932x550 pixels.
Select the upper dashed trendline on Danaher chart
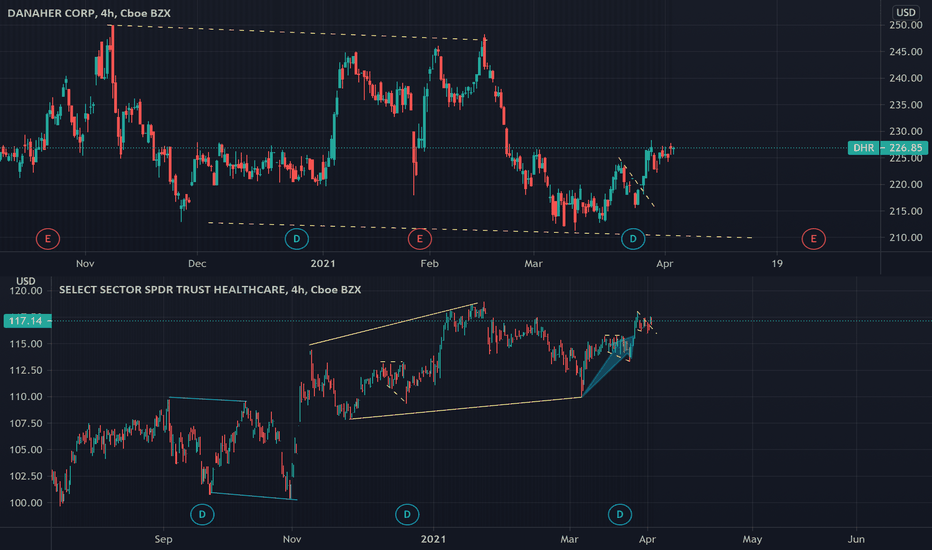tap(297, 33)
